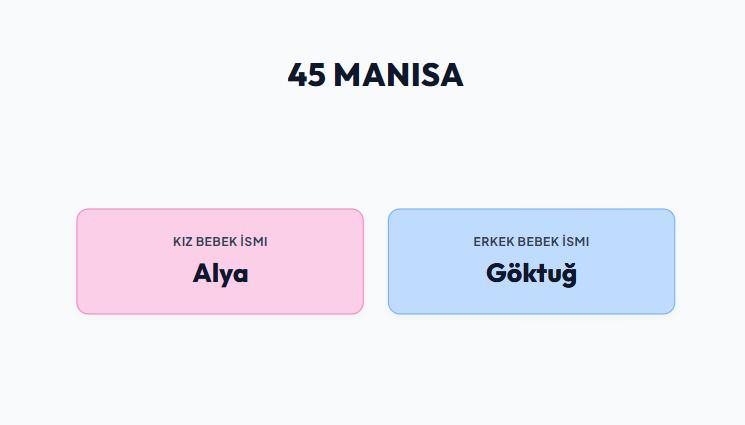Screen dimensions: 745x425
Task: Click the word MANISA in the title
Action: click(398, 75)
